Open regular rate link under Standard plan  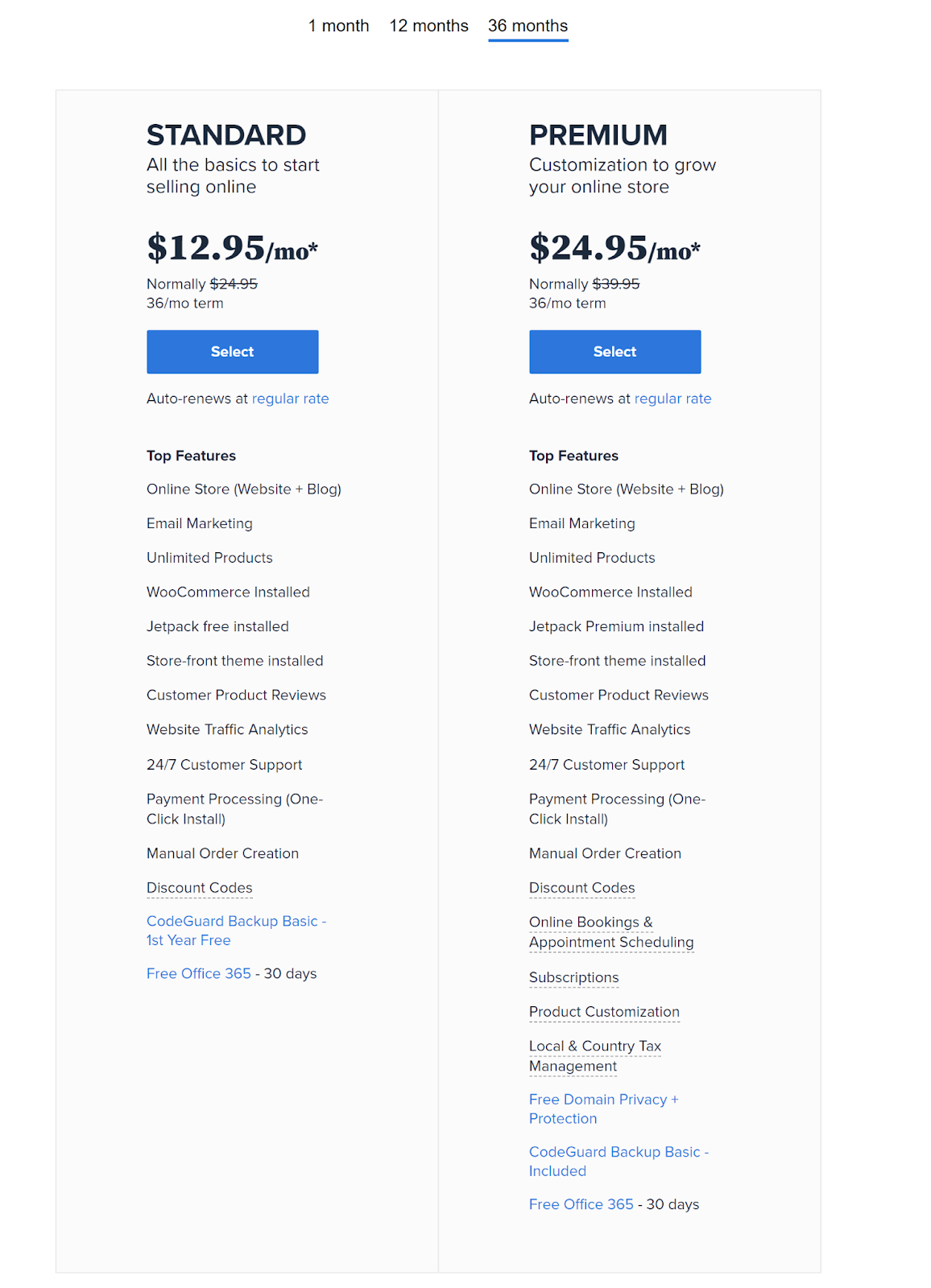tap(290, 398)
